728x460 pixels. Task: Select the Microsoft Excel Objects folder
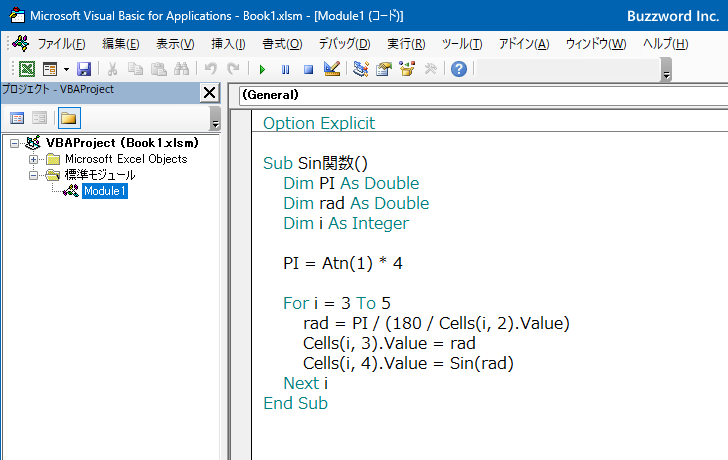pos(126,159)
